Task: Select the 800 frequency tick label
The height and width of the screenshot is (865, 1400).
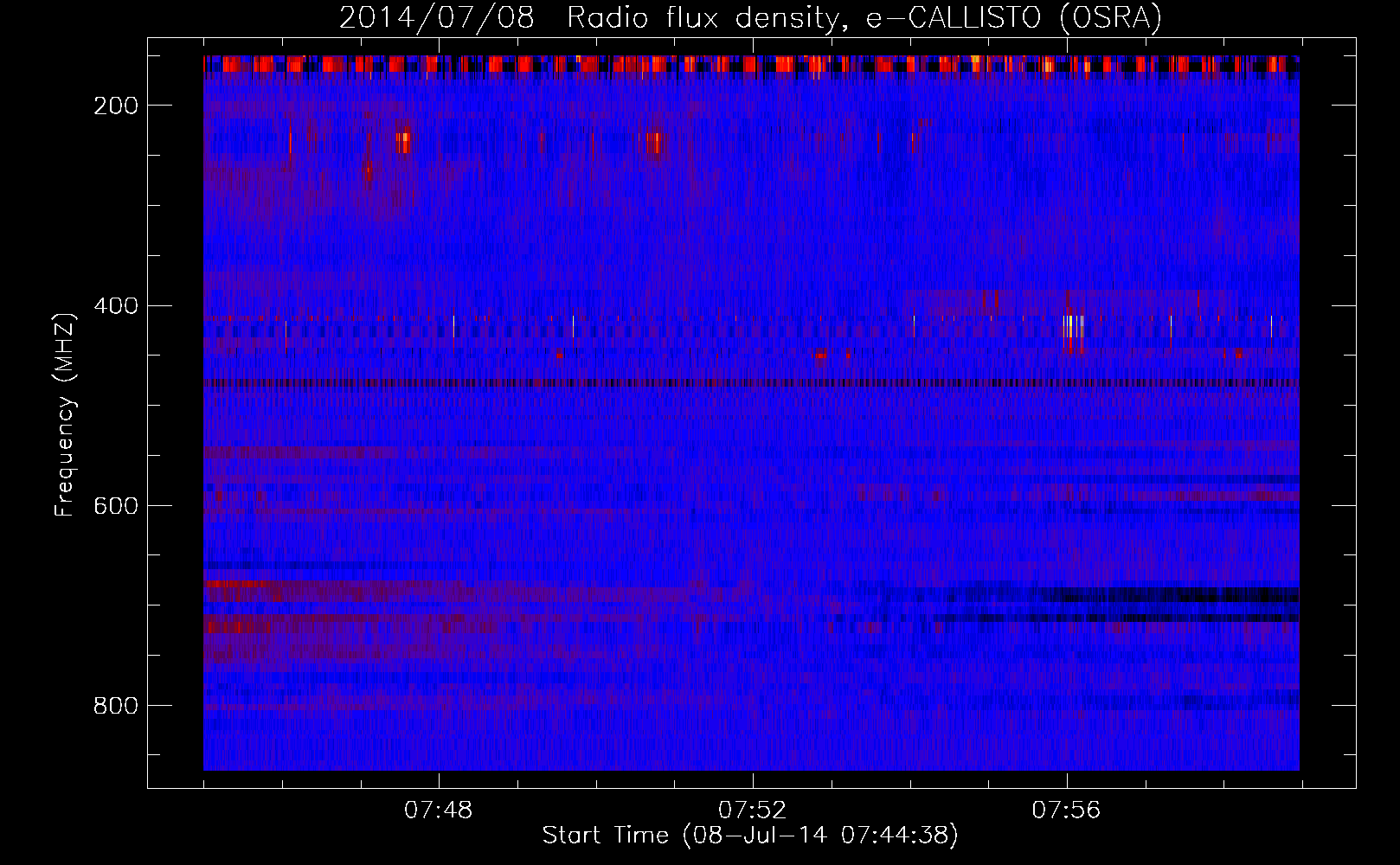Action: pyautogui.click(x=116, y=706)
